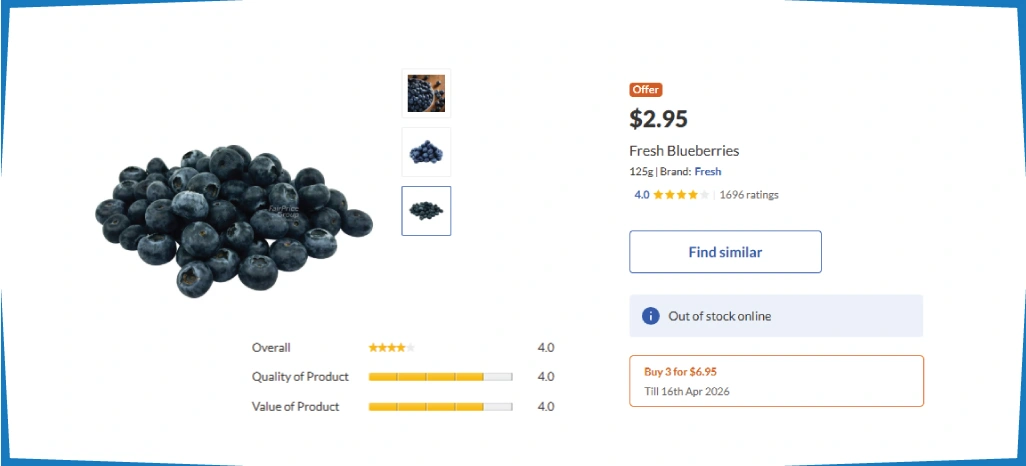This screenshot has width=1026, height=466.
Task: Select the first blueberry bowl thumbnail
Action: [x=426, y=94]
